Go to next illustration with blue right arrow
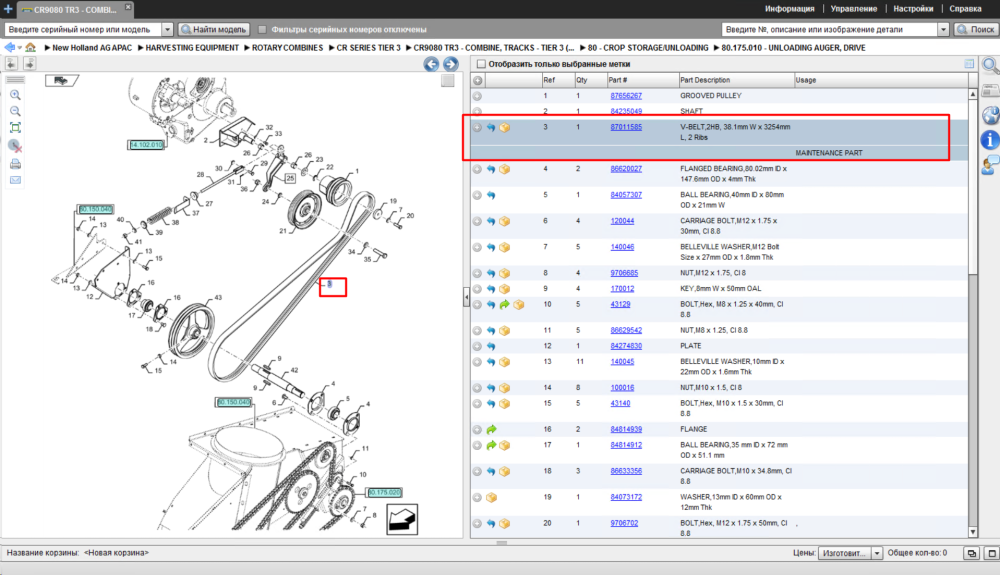Viewport: 1000px width, 575px height. [451, 64]
